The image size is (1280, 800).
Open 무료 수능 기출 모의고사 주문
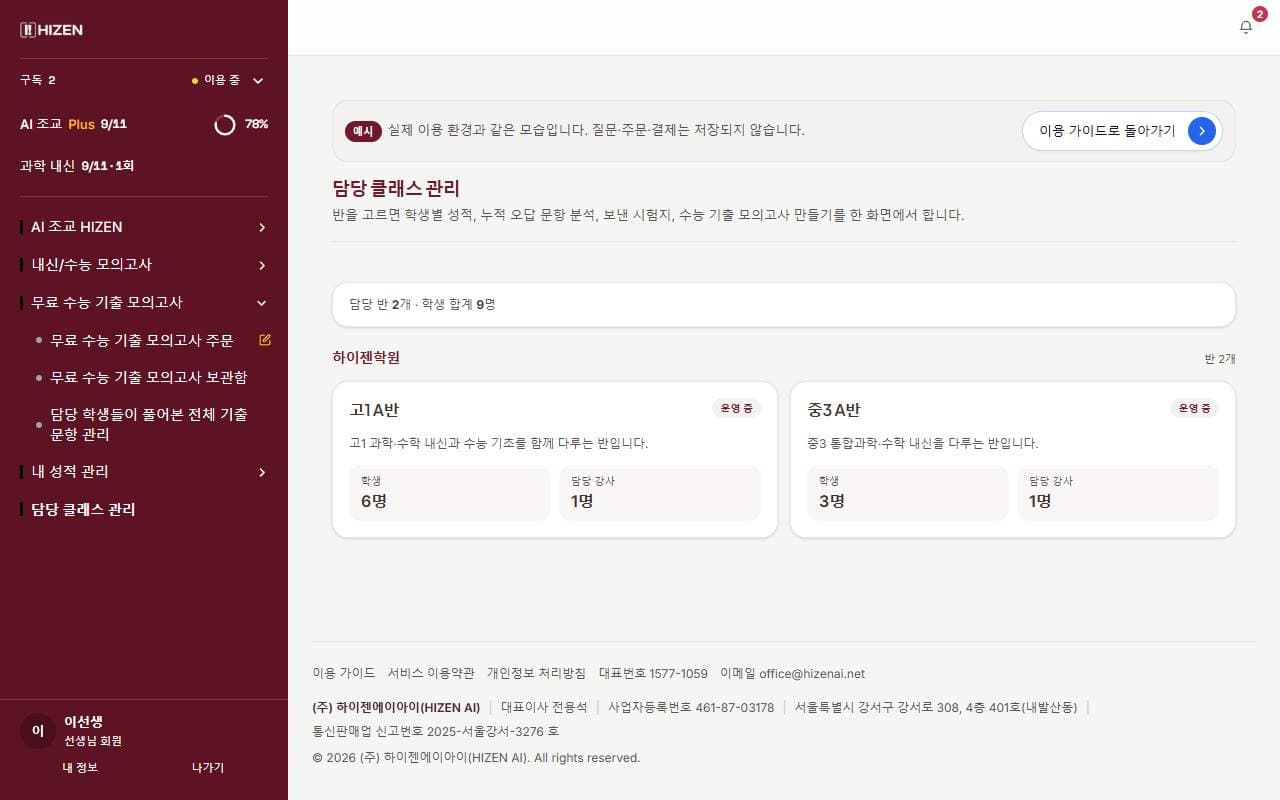[142, 340]
